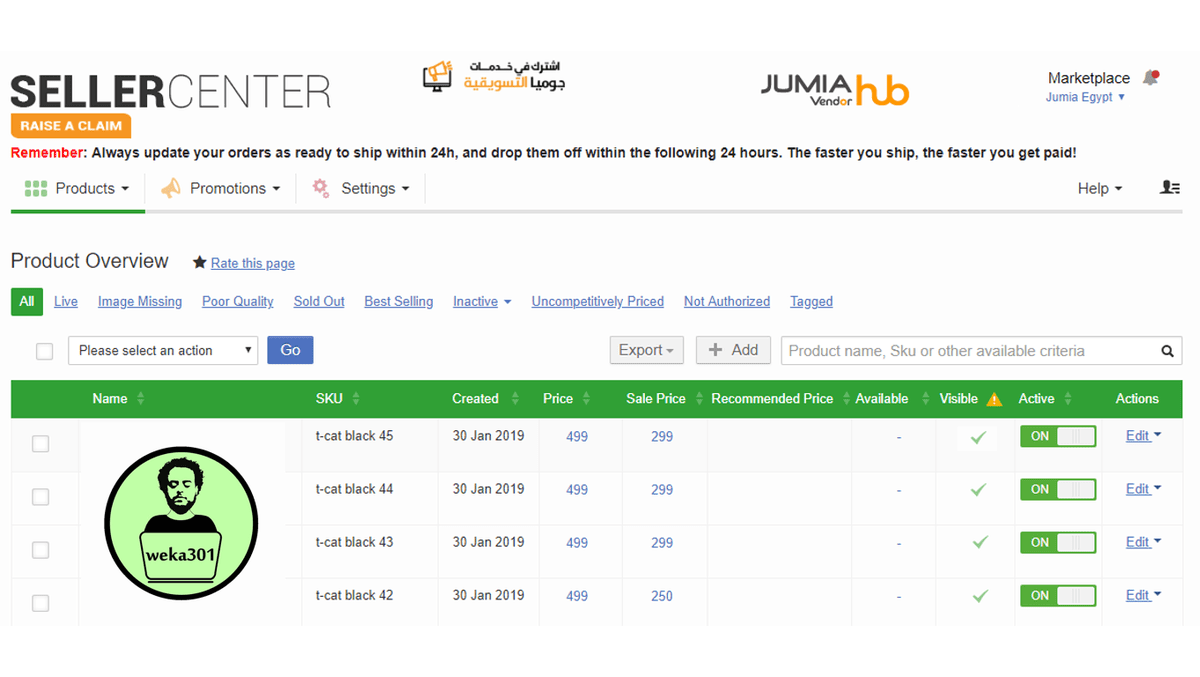Viewport: 1200px width, 677px height.
Task: Open the Rate this page link
Action: [x=253, y=263]
